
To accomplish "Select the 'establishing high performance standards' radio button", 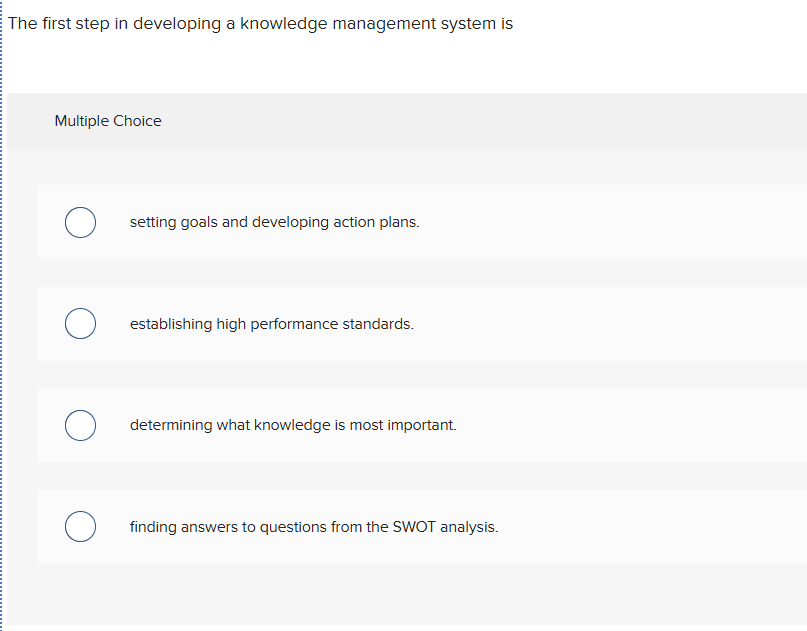I will (x=80, y=323).
